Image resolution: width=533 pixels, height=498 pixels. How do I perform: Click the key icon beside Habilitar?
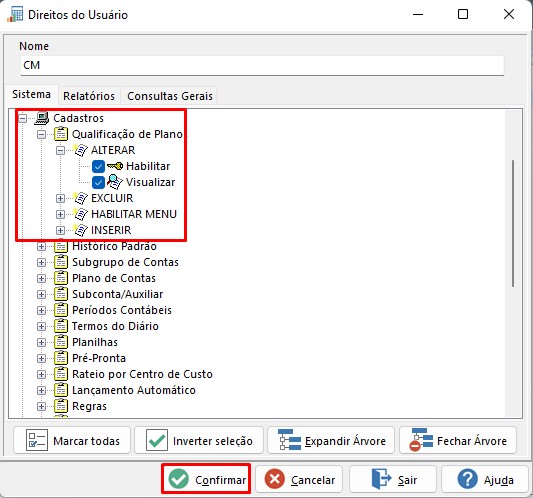[x=115, y=166]
